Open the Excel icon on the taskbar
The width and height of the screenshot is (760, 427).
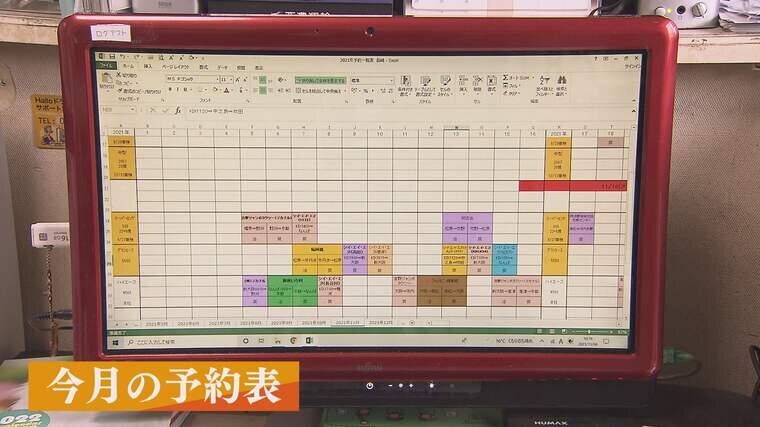pos(309,341)
